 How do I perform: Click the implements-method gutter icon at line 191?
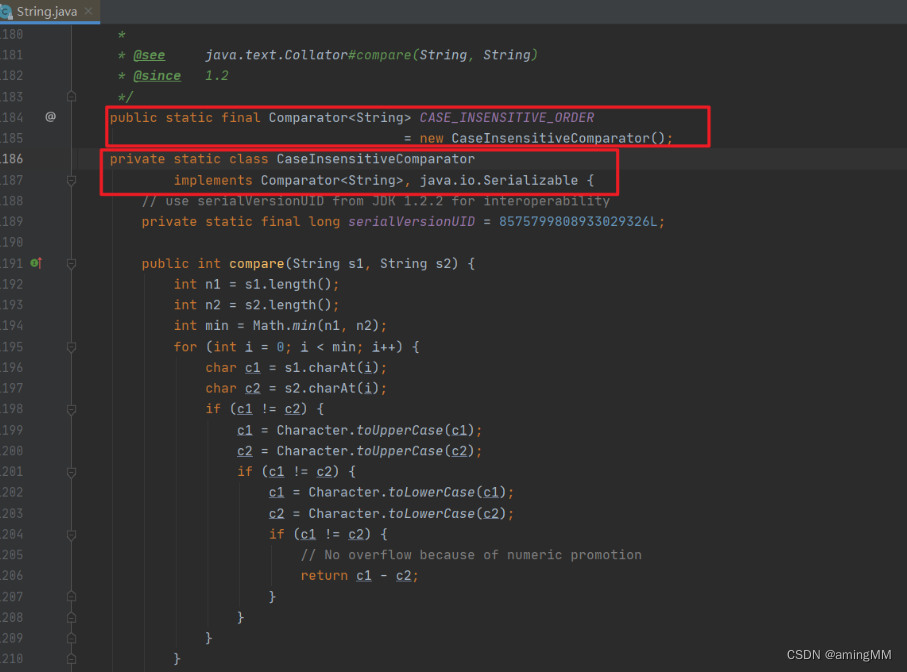[x=36, y=263]
